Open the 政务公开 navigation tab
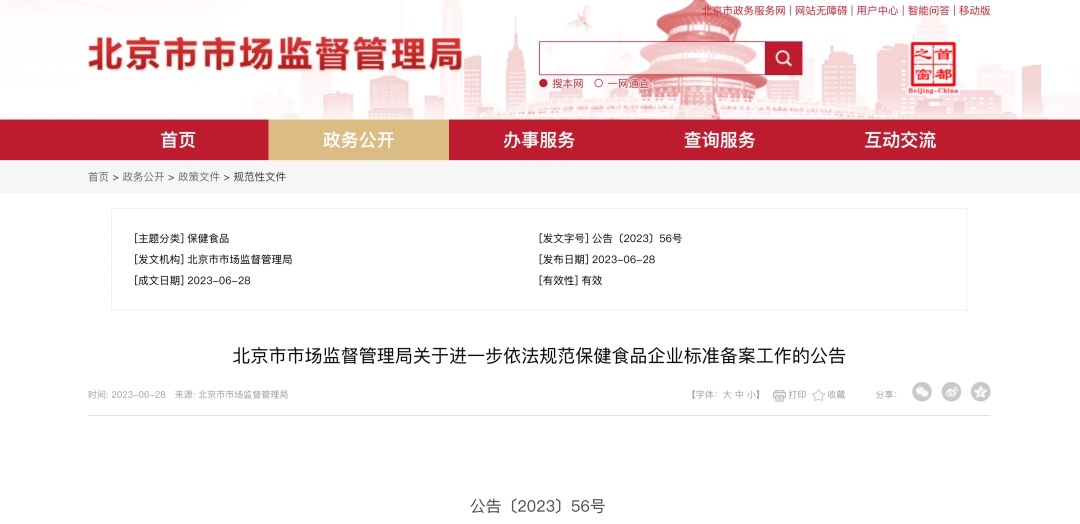 (358, 140)
